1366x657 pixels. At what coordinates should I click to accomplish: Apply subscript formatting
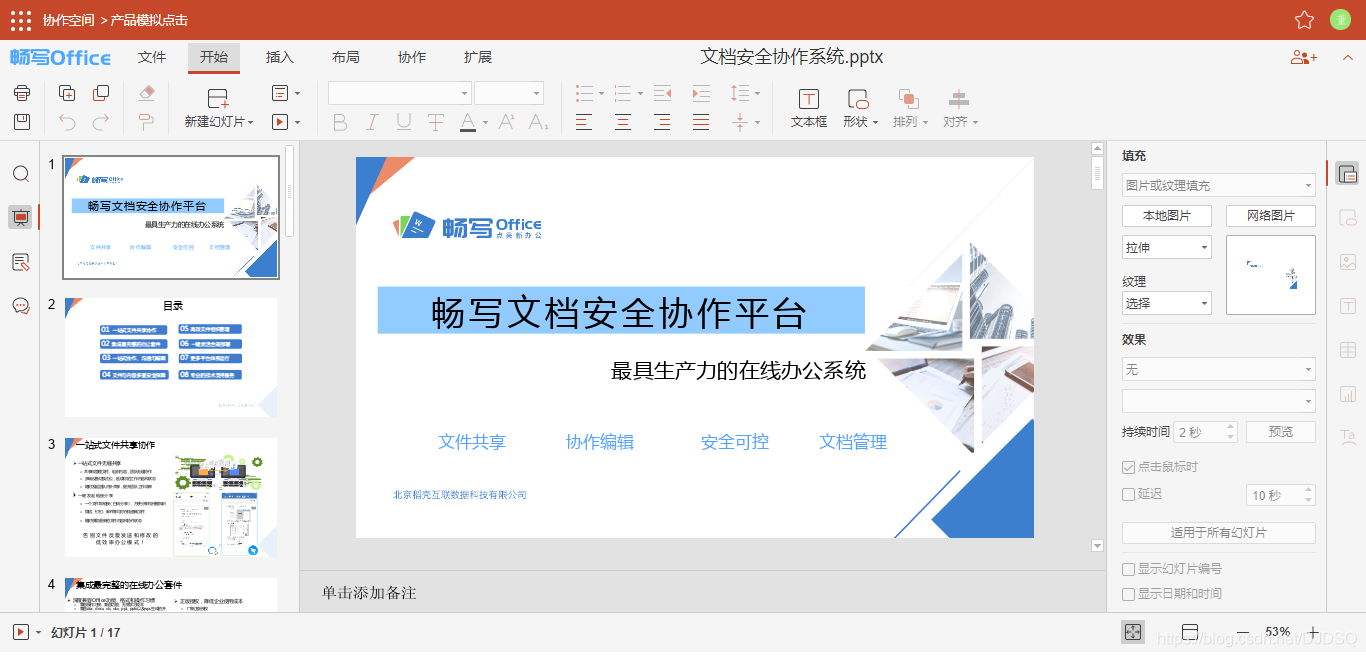tap(538, 123)
